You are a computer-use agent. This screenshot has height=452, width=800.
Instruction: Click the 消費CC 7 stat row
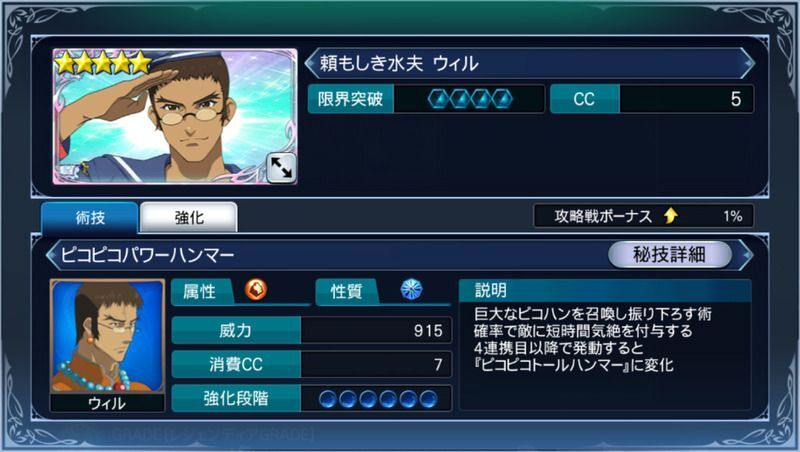(312, 364)
